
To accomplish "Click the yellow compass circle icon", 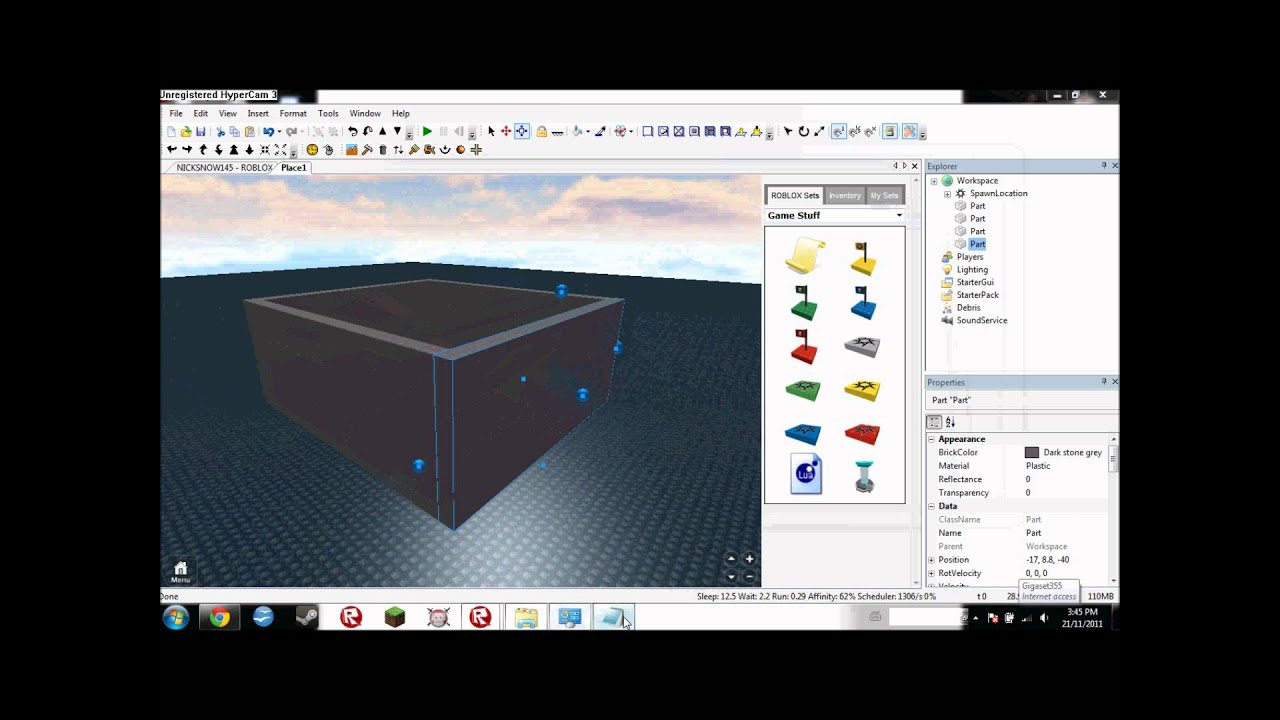I will [312, 150].
